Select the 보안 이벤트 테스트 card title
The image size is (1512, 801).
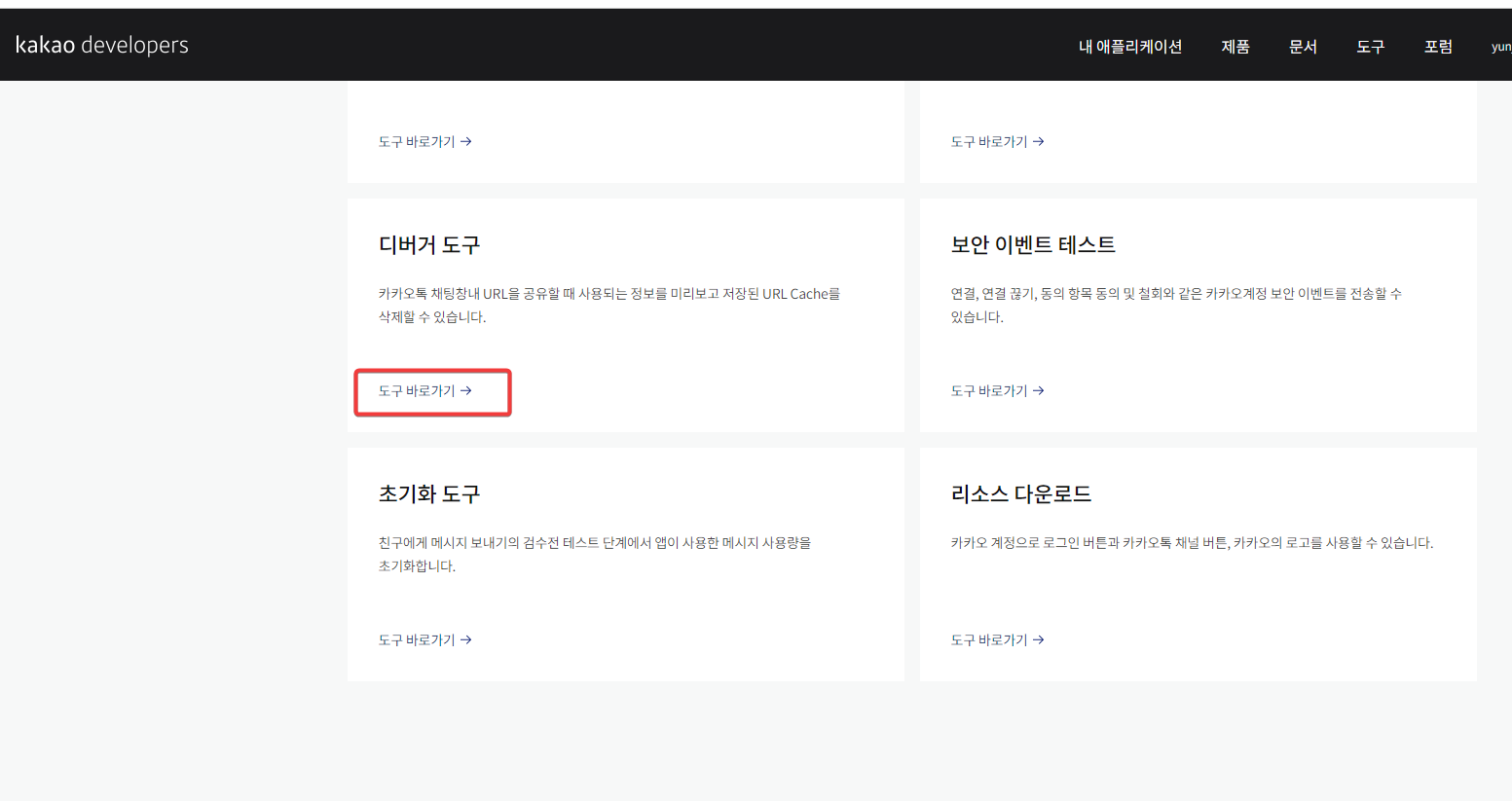pyautogui.click(x=1033, y=245)
